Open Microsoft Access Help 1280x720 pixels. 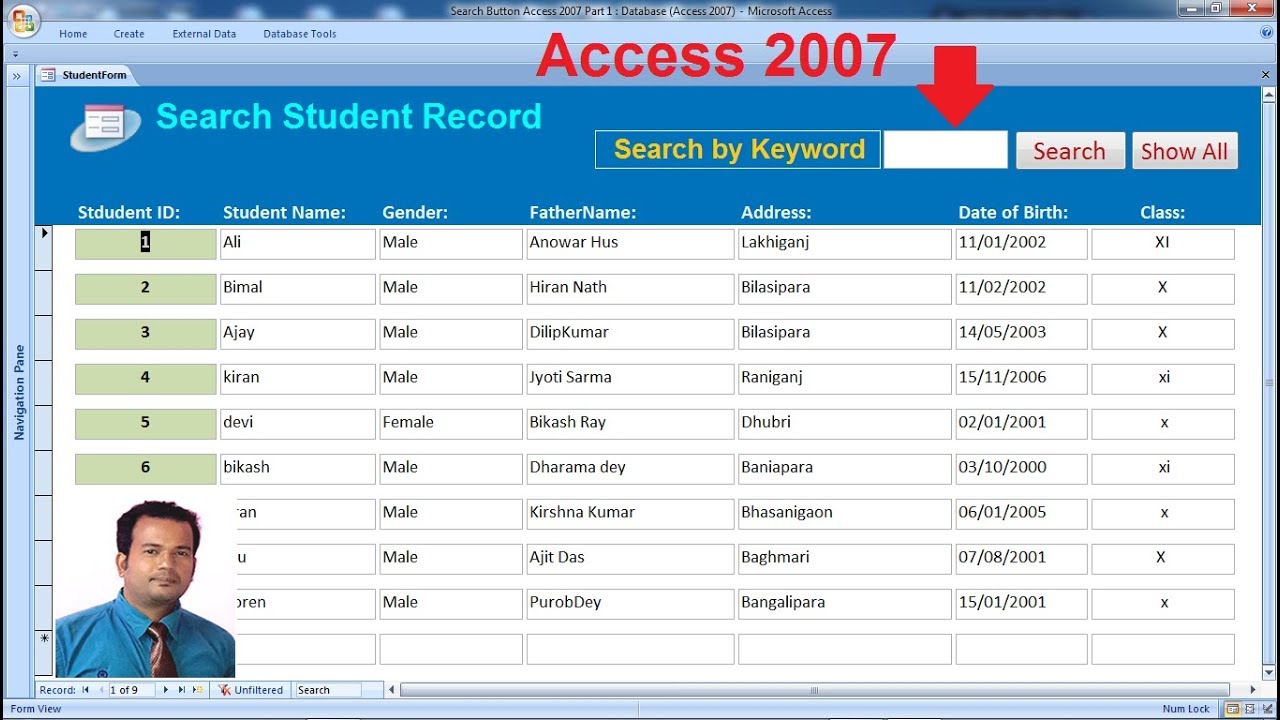[x=1266, y=33]
